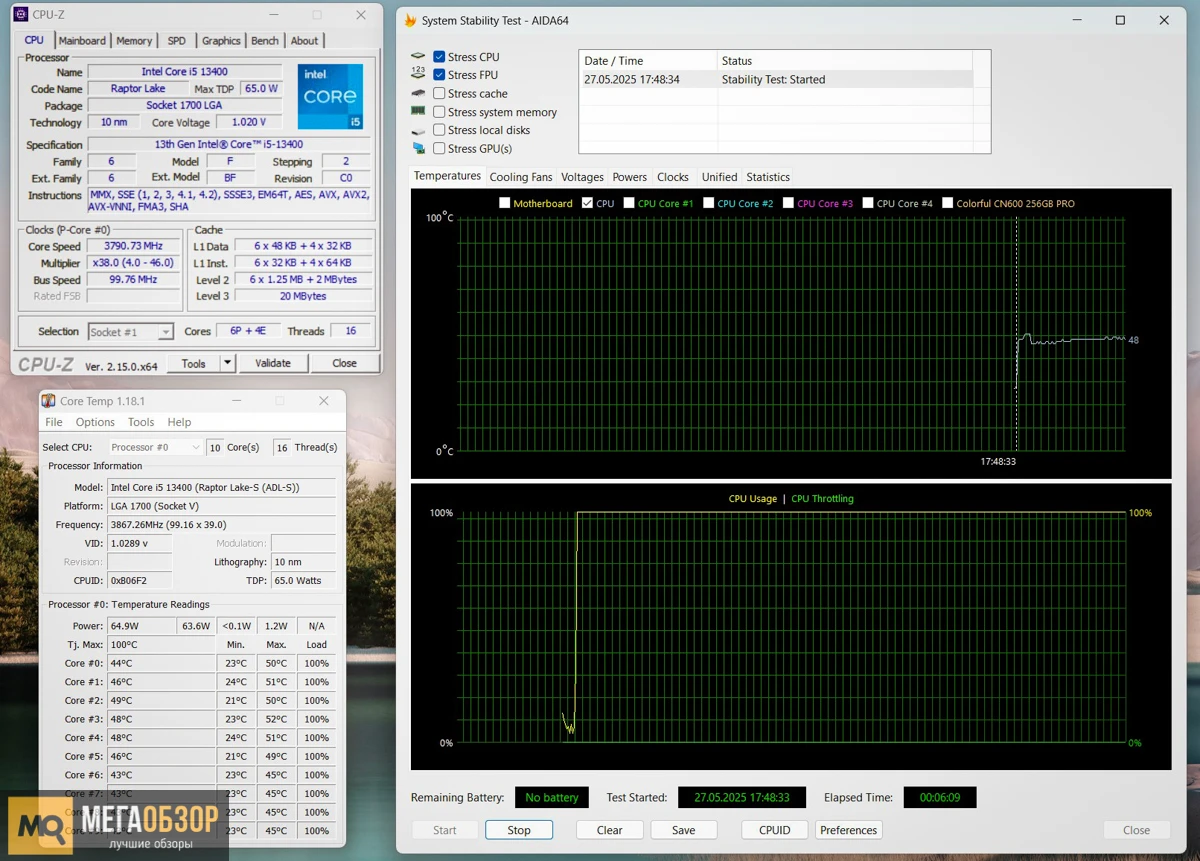This screenshot has height=861, width=1200.
Task: Switch to the Cooling Fans tab
Action: pos(521,177)
